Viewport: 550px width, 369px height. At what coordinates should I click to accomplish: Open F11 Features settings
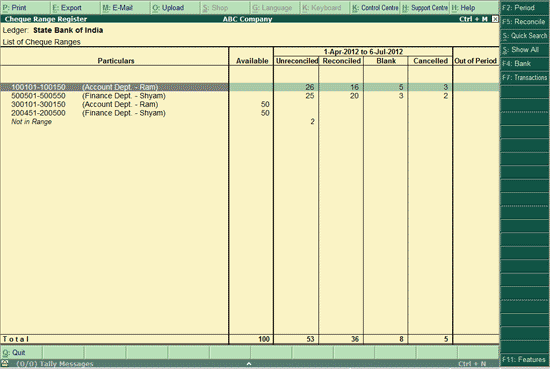pyautogui.click(x=524, y=359)
